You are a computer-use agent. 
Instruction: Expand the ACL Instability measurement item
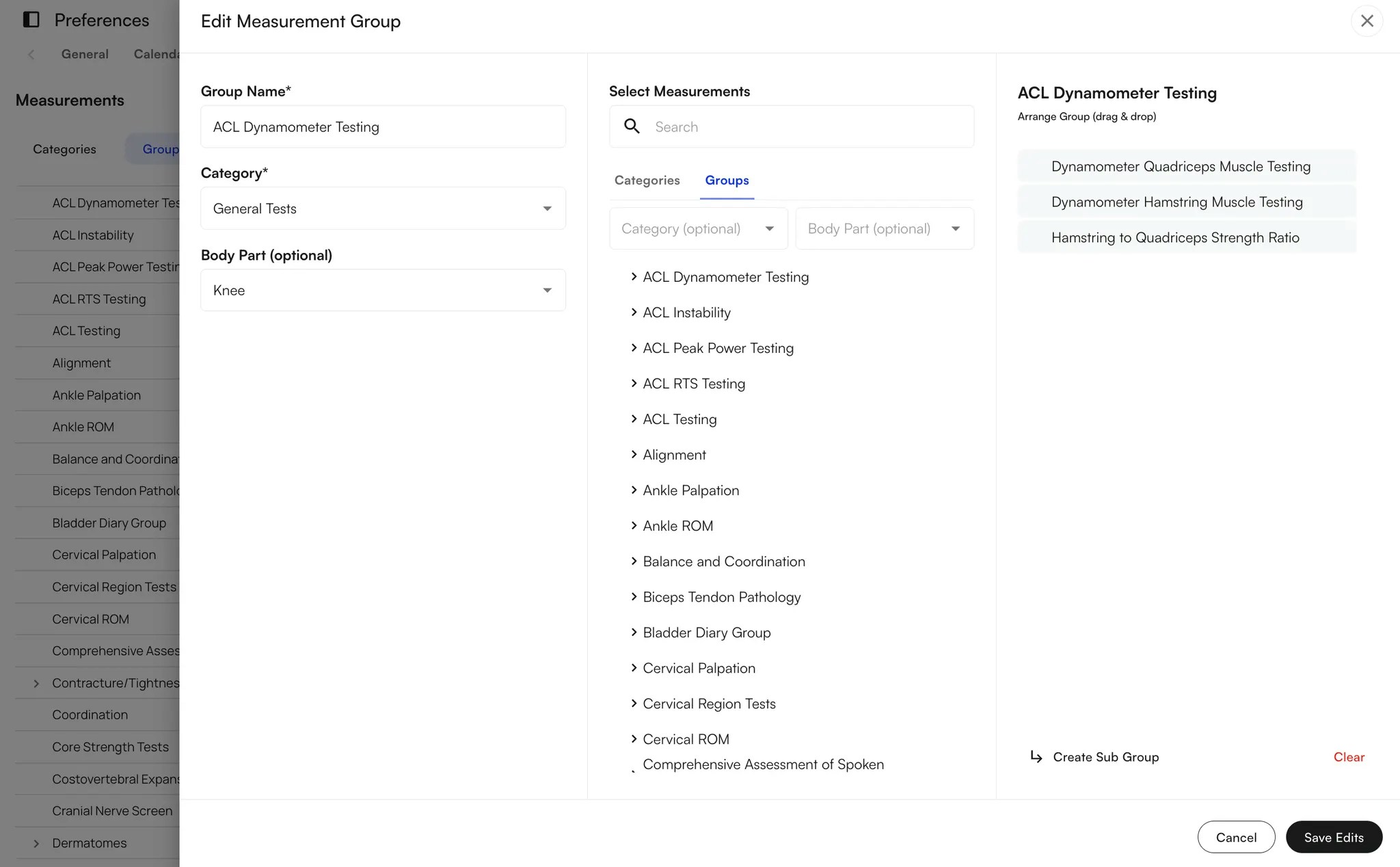coord(633,312)
